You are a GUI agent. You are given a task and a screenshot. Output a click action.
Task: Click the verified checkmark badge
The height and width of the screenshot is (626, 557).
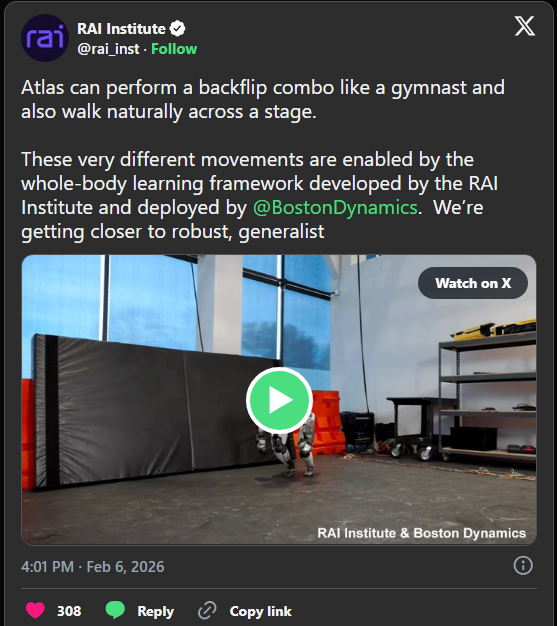pos(177,29)
